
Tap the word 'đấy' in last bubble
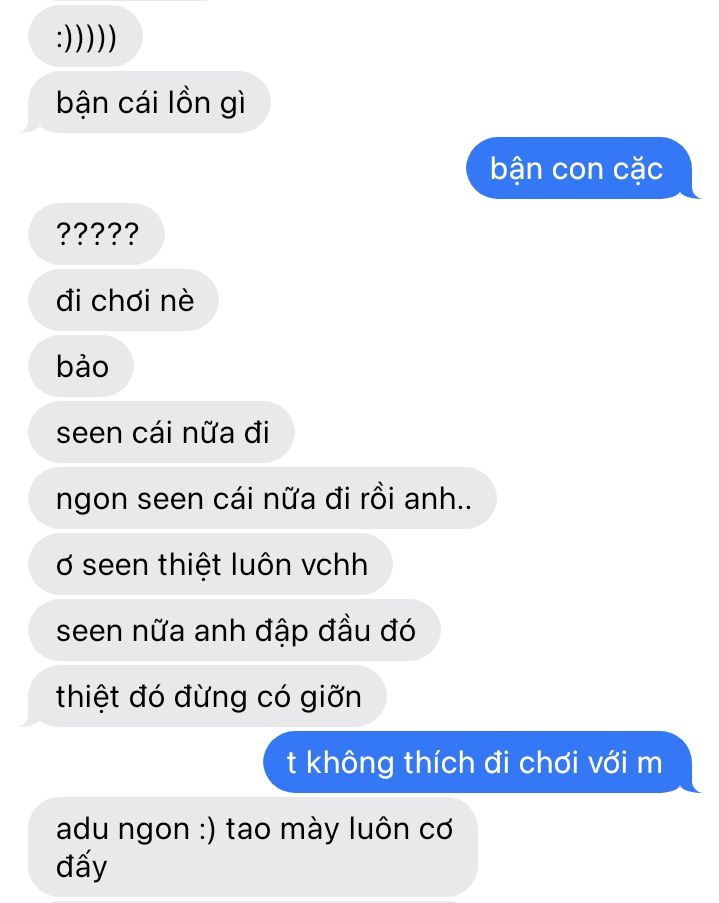81,866
